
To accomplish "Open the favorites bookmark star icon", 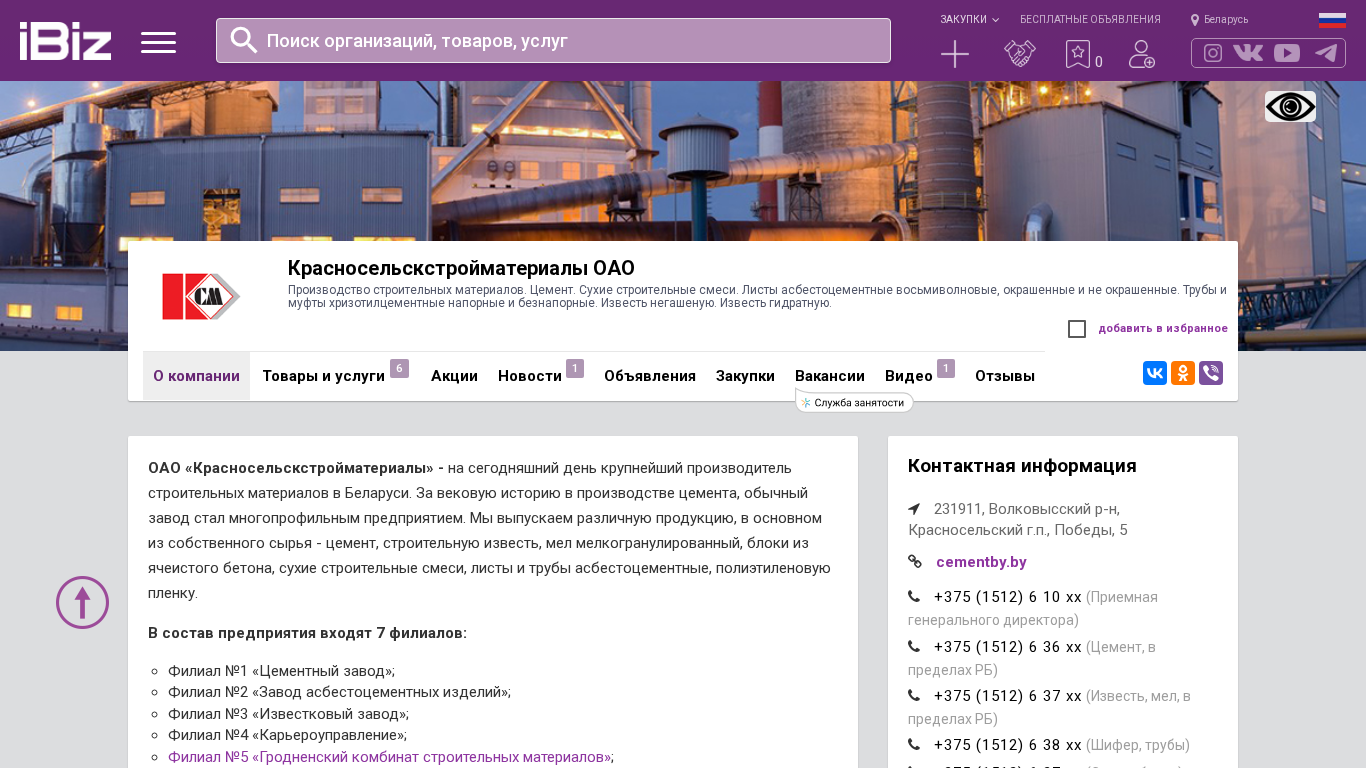I will coord(1077,54).
